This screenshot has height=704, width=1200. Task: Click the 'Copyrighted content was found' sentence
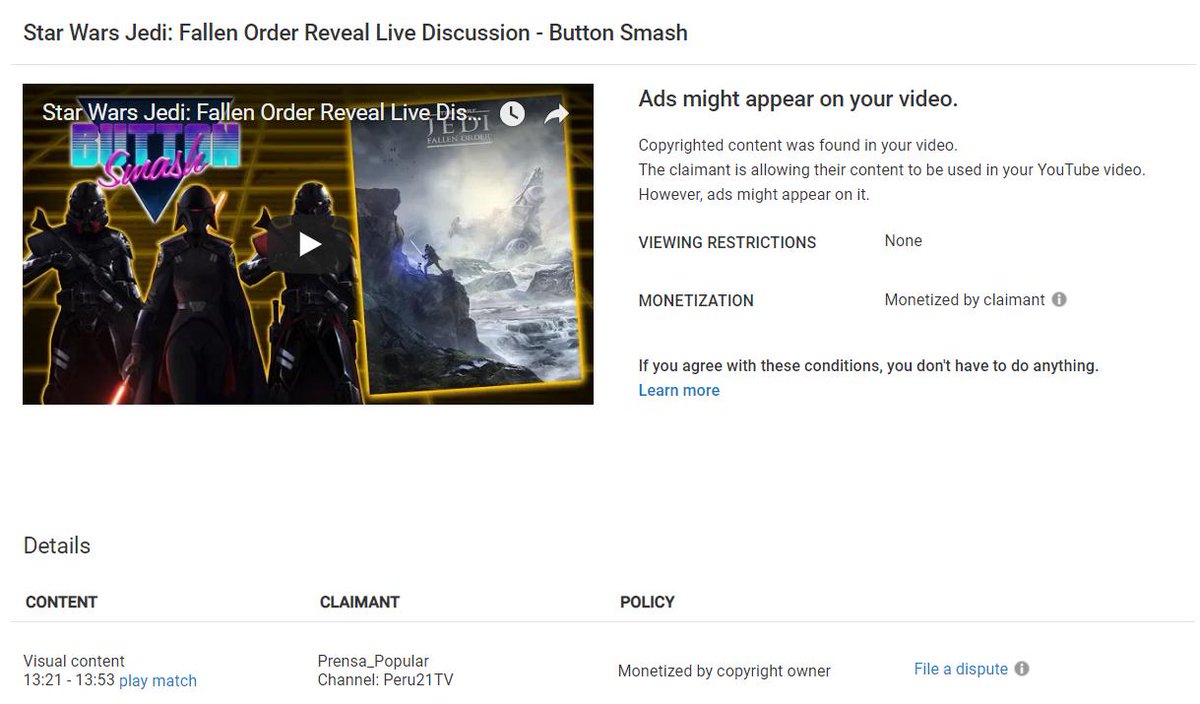798,145
